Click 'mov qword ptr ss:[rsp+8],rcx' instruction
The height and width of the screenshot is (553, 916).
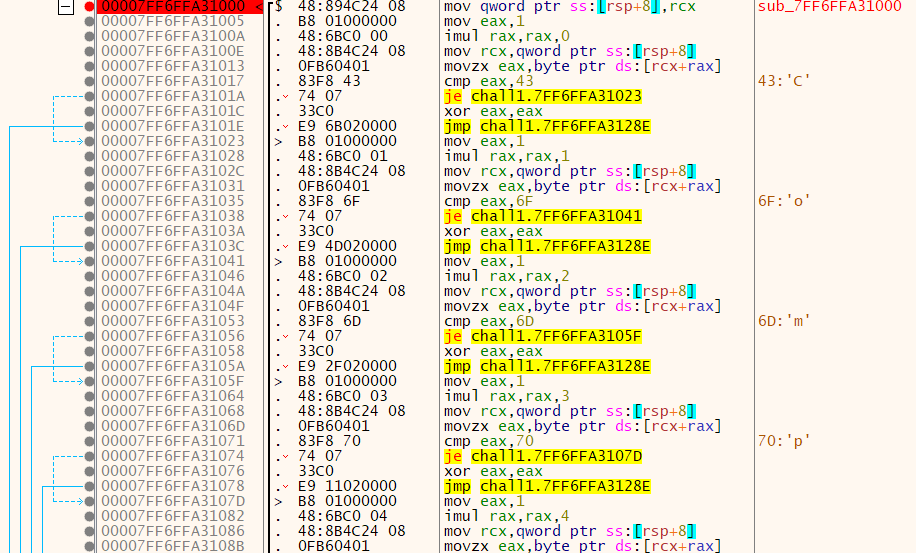tap(570, 7)
